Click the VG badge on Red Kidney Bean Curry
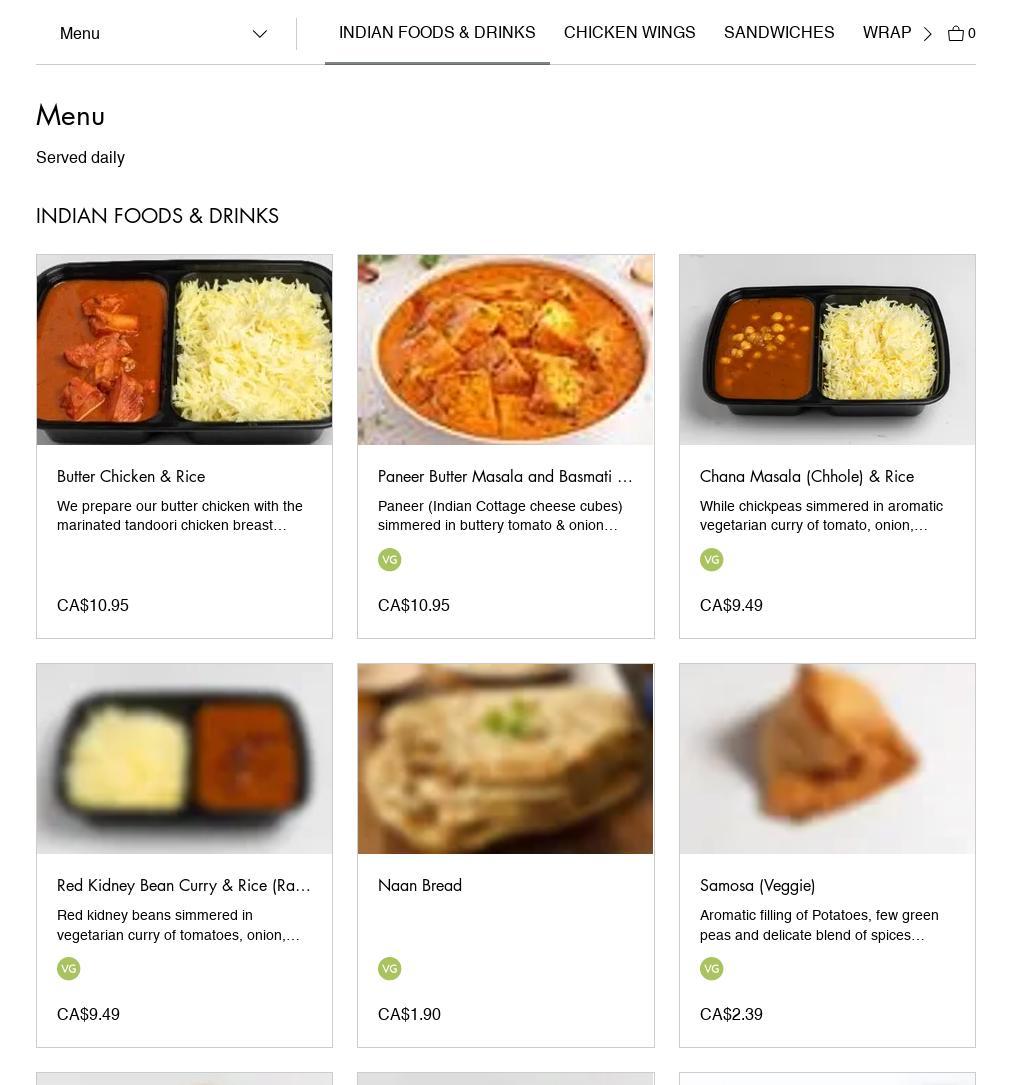1012x1085 pixels. tap(69, 969)
